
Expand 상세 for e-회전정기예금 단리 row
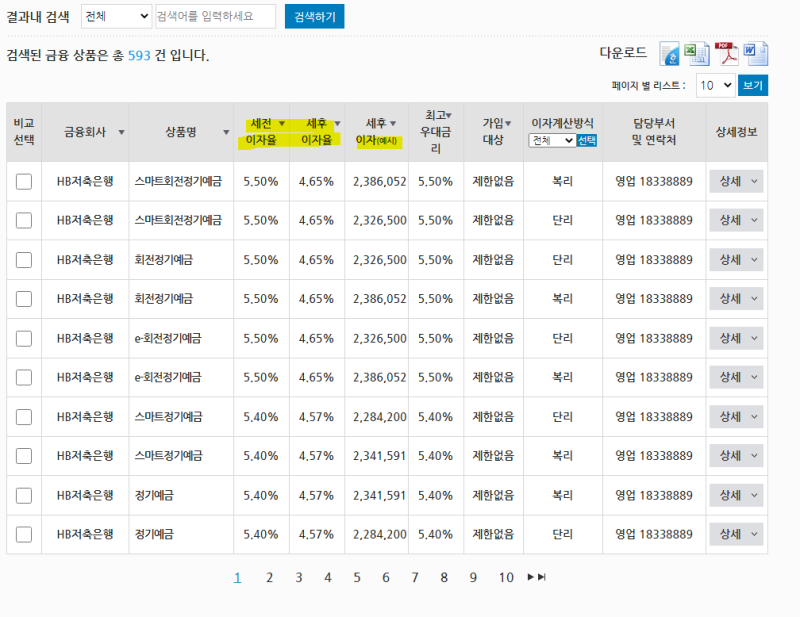pyautogui.click(x=736, y=338)
